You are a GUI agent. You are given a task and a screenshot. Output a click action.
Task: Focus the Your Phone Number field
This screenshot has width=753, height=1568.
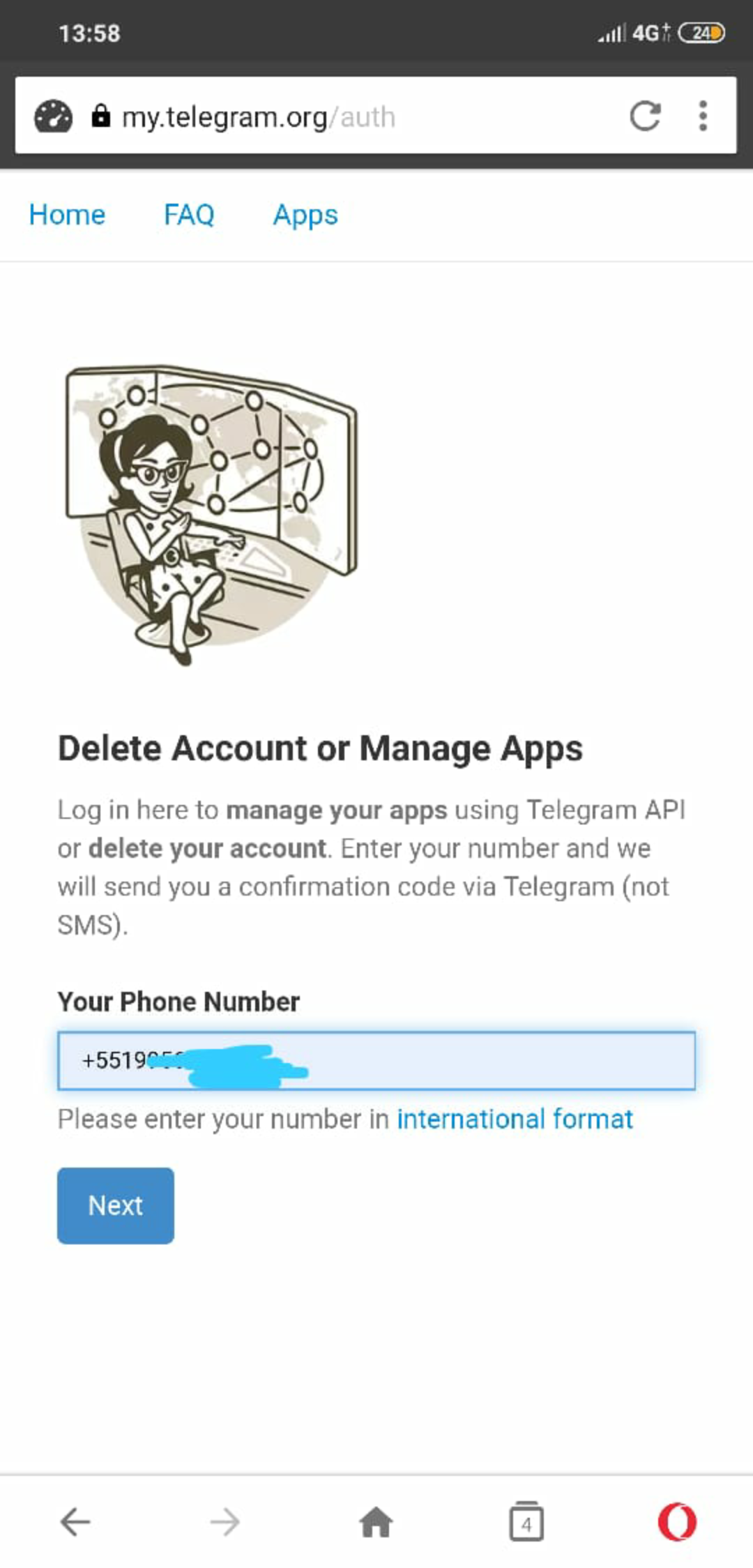click(x=376, y=1060)
